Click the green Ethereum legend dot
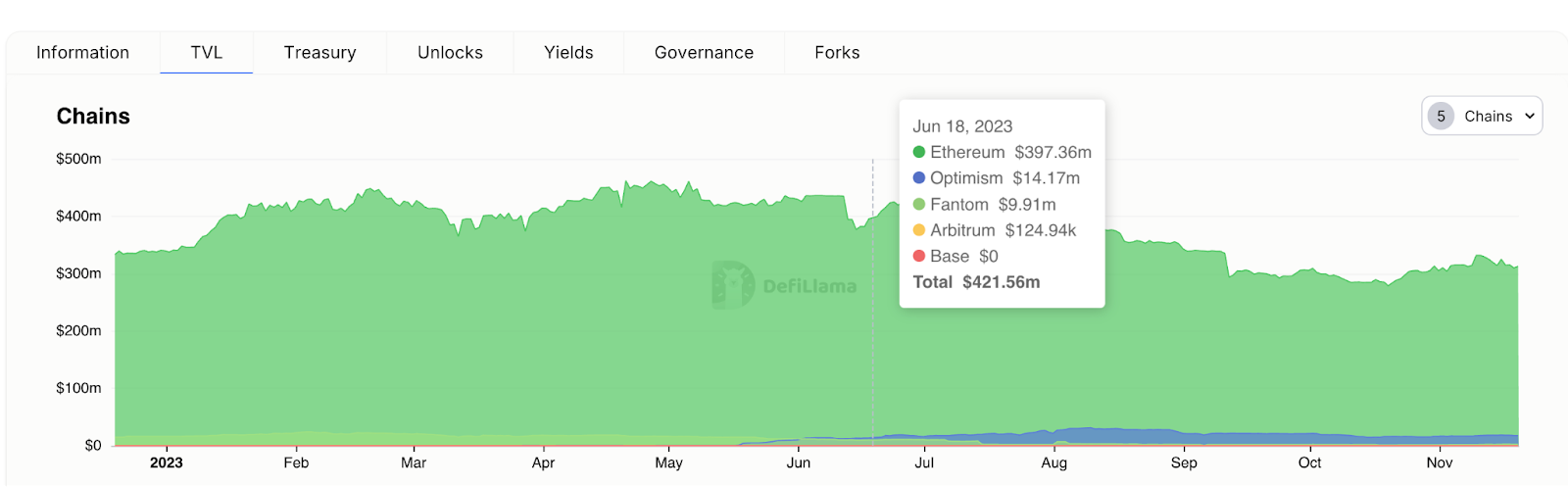The width and height of the screenshot is (1568, 487). [x=919, y=152]
